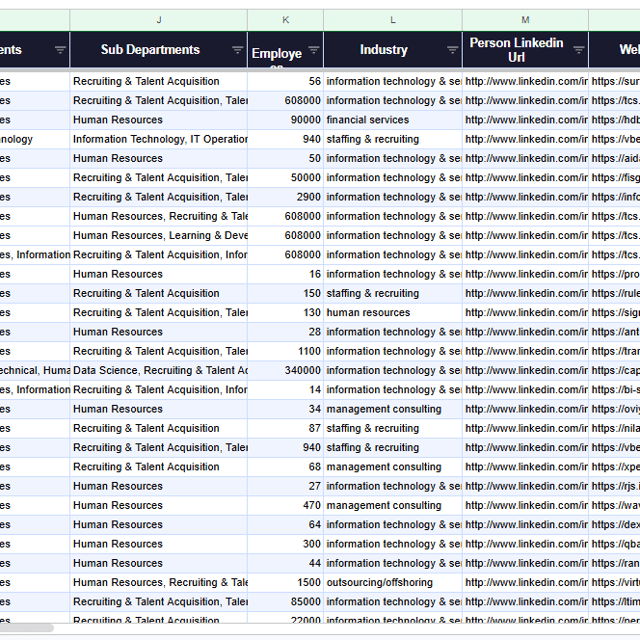The width and height of the screenshot is (640, 640).
Task: Open filter for Sub Departments column
Action: coord(238,50)
